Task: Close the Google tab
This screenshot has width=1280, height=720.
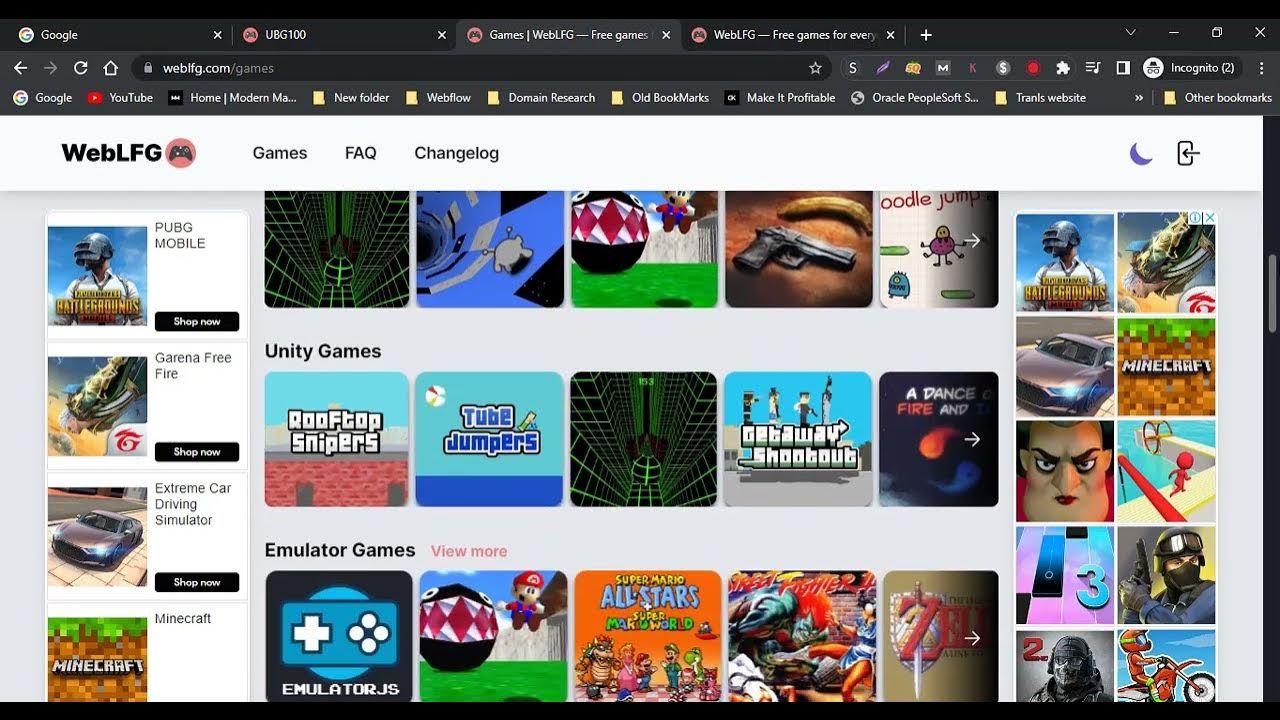Action: coord(218,35)
